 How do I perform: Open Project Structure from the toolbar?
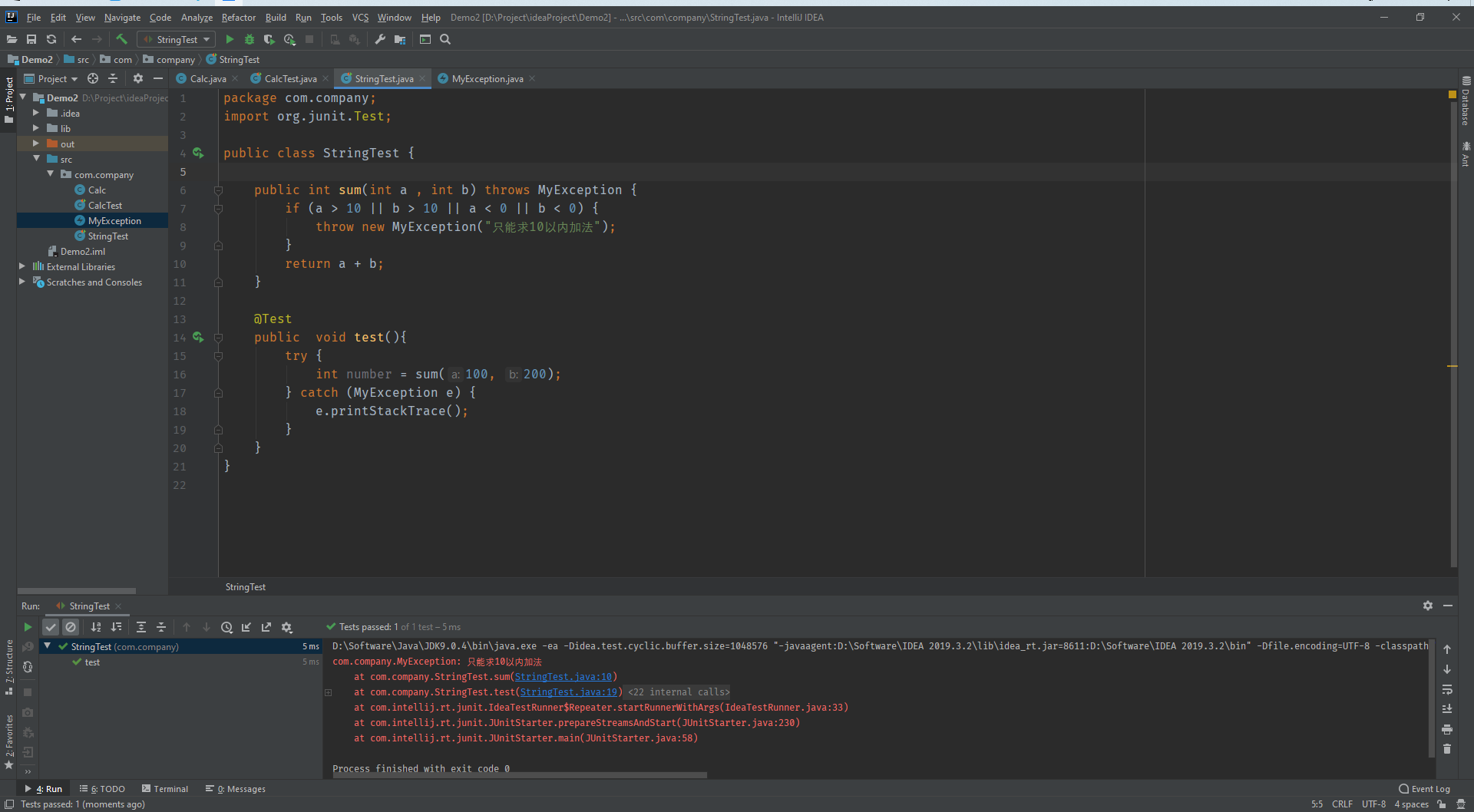pyautogui.click(x=400, y=39)
